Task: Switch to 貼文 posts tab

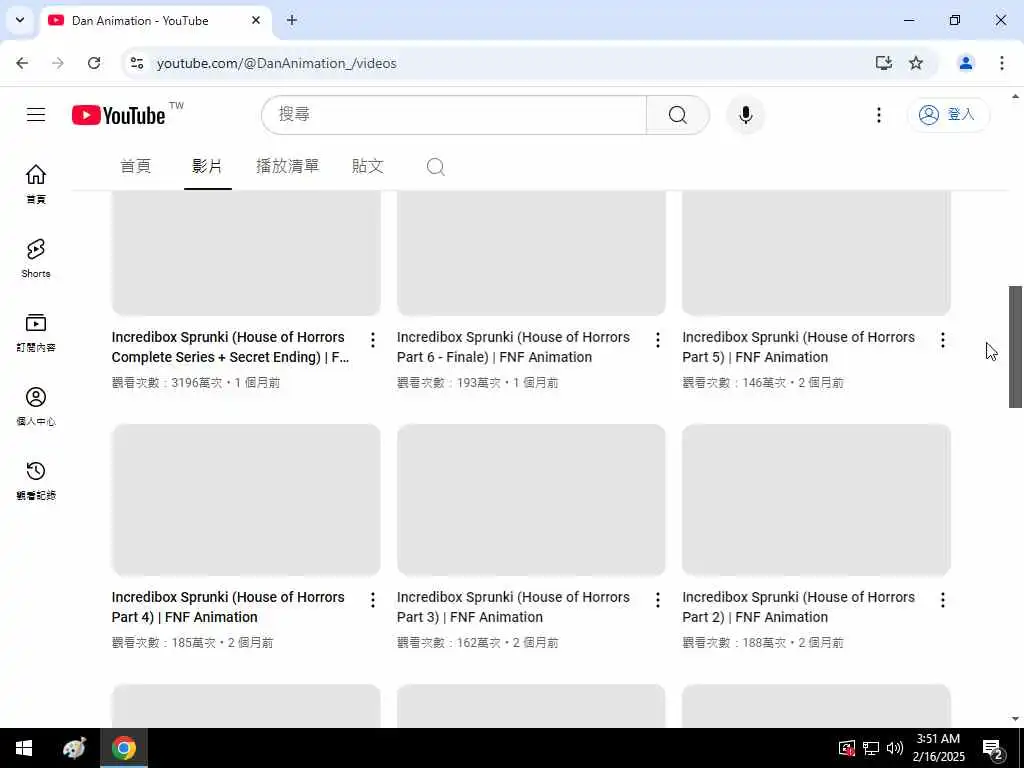Action: (367, 166)
